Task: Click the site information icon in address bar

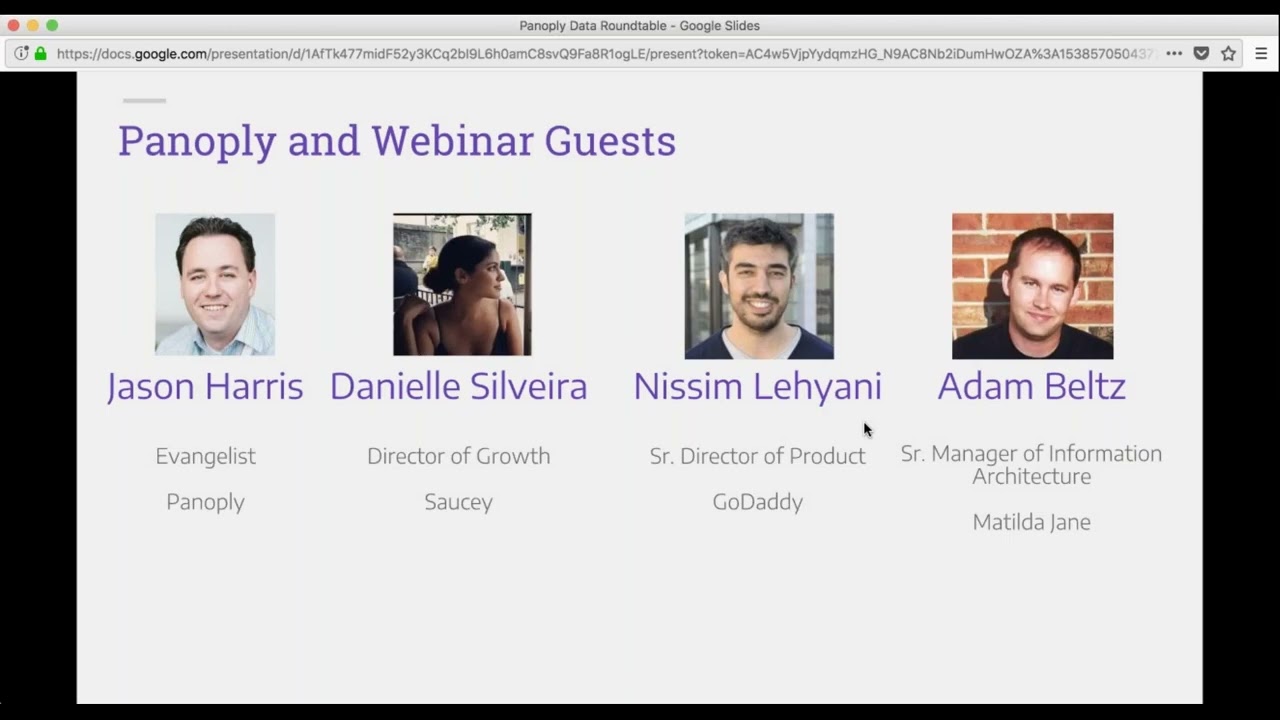Action: tap(21, 54)
